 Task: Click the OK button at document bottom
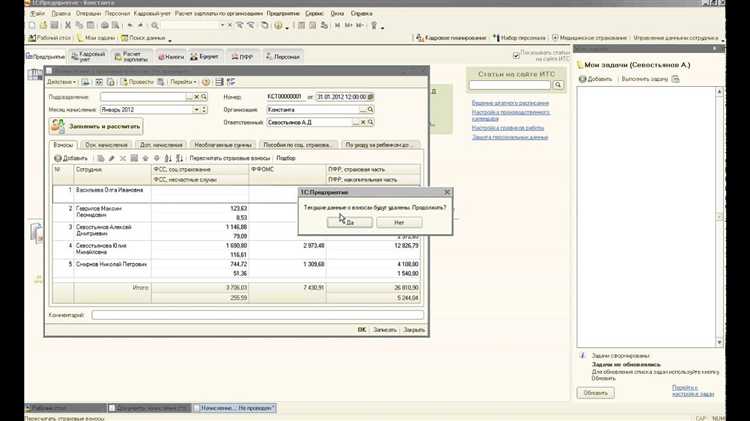[x=362, y=330]
